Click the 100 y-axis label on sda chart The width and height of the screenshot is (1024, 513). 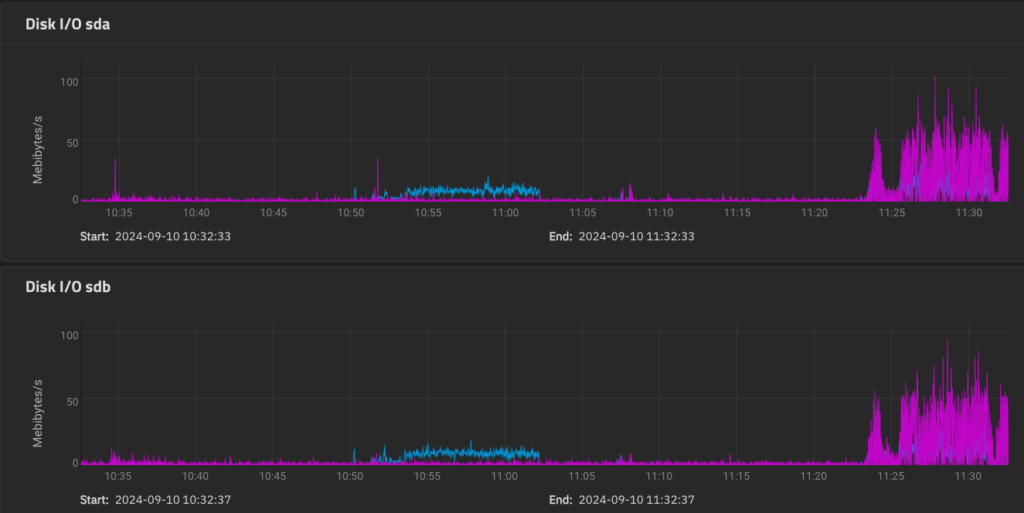click(x=68, y=80)
